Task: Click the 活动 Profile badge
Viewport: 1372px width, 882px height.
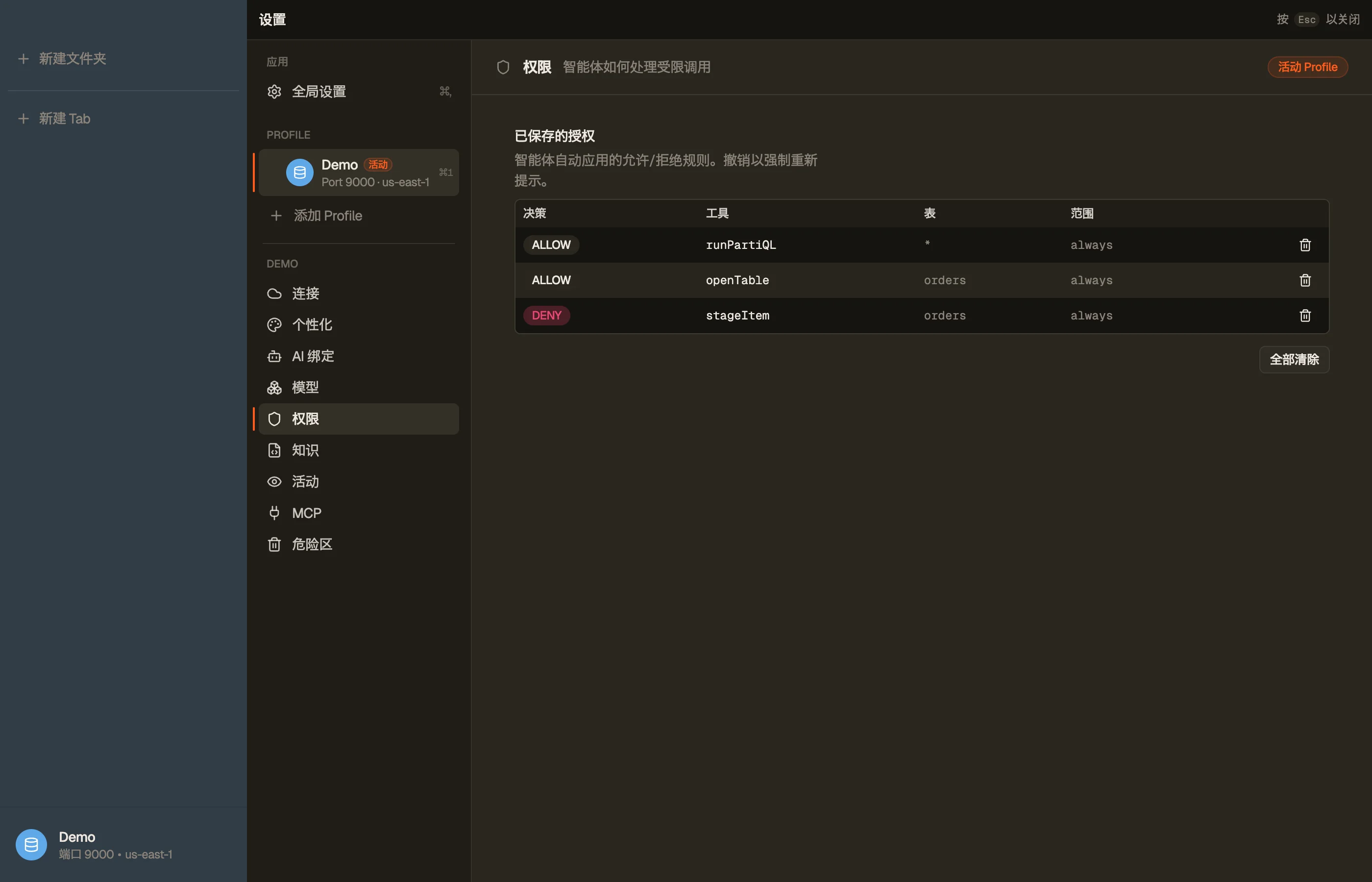Action: tap(1307, 67)
